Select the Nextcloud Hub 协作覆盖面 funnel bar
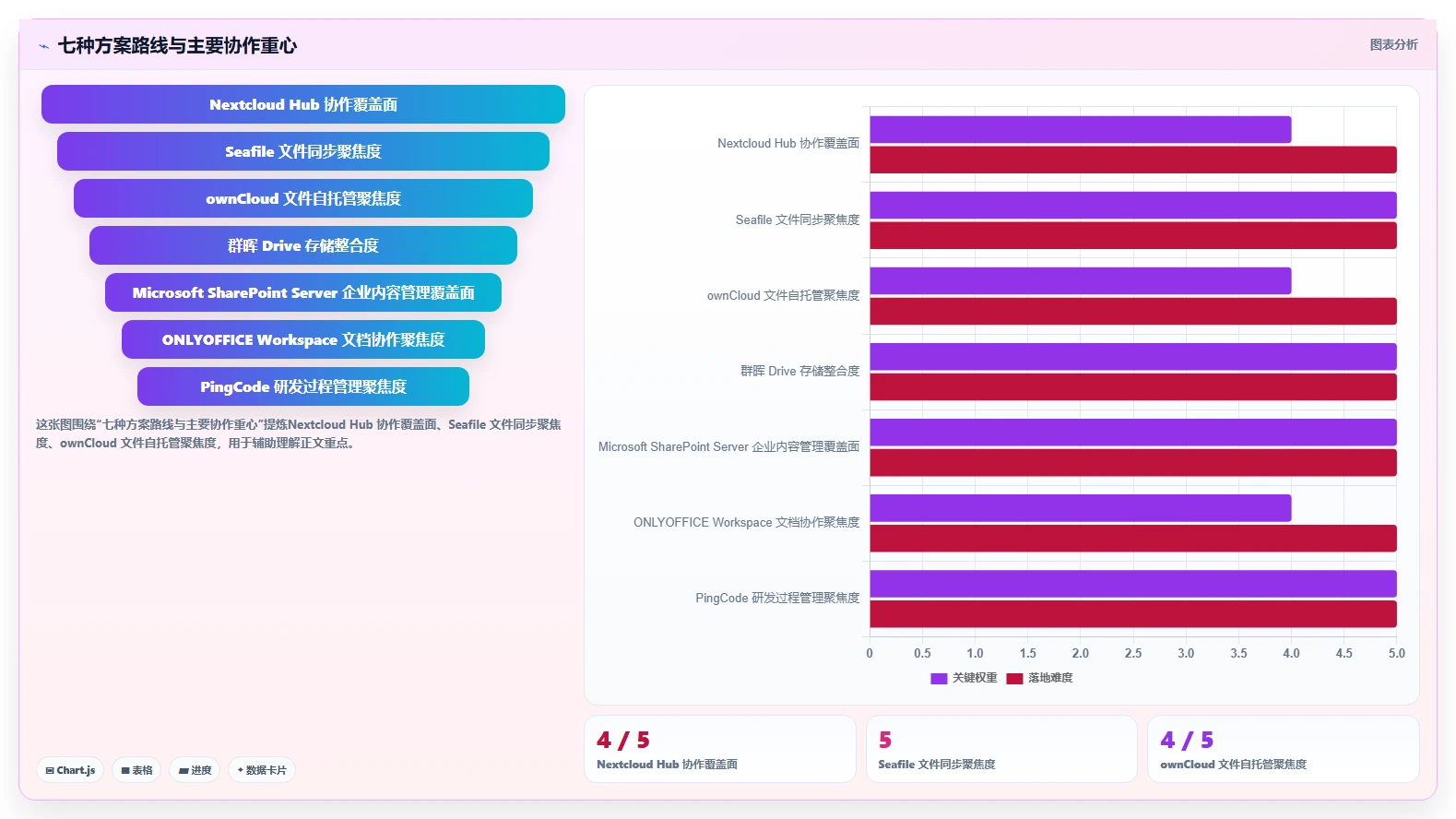The height and width of the screenshot is (819, 1456). click(303, 104)
